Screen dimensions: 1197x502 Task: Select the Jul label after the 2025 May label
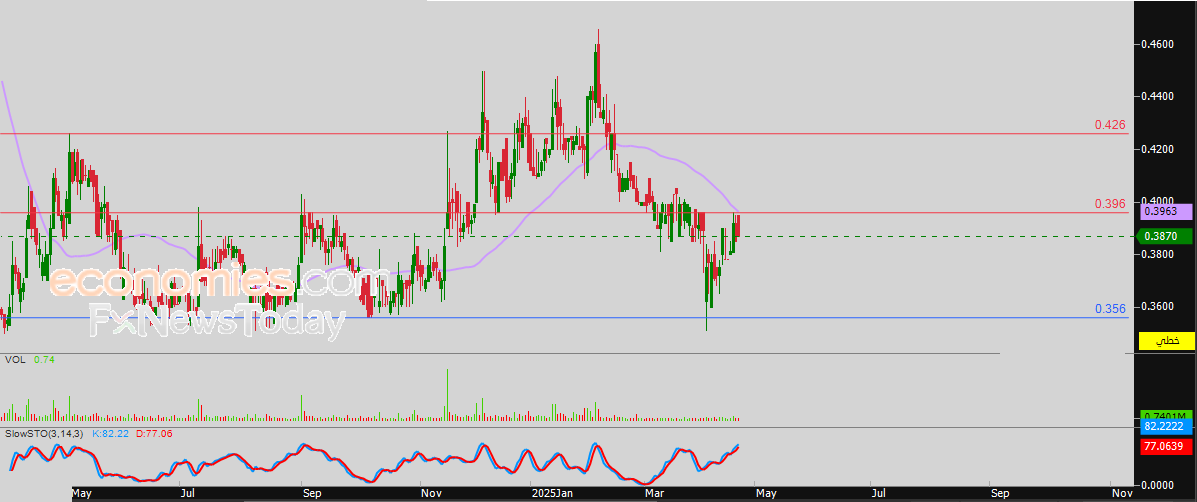tap(879, 494)
